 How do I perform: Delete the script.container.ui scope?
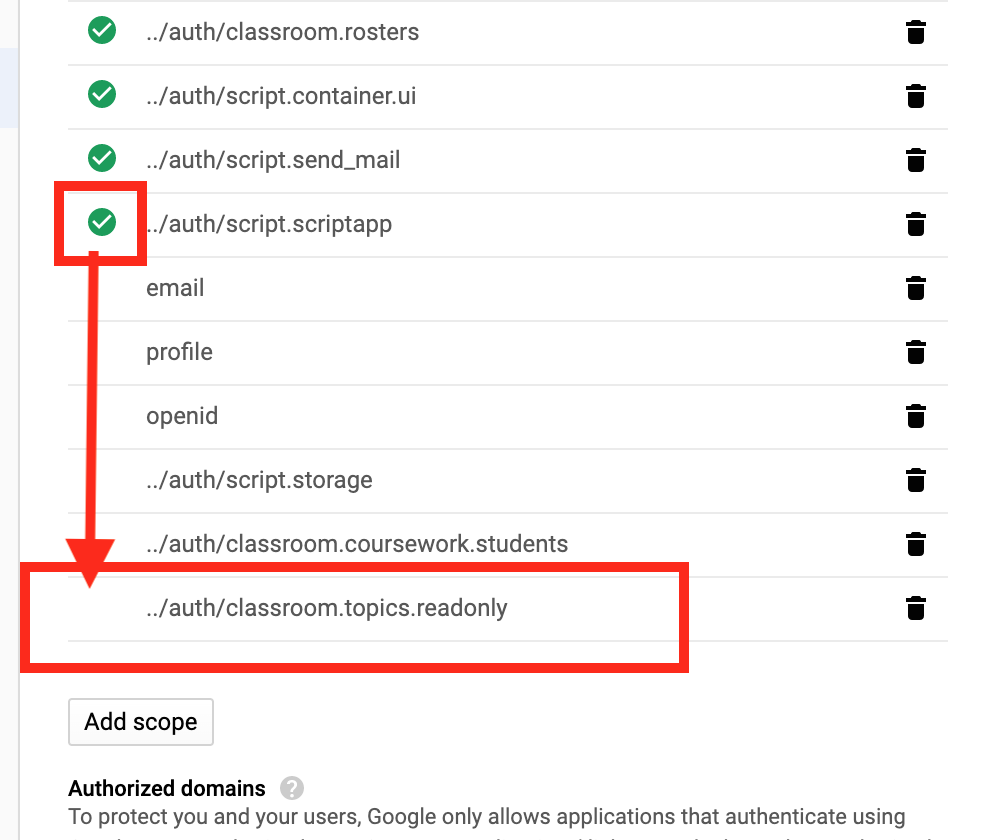915,96
